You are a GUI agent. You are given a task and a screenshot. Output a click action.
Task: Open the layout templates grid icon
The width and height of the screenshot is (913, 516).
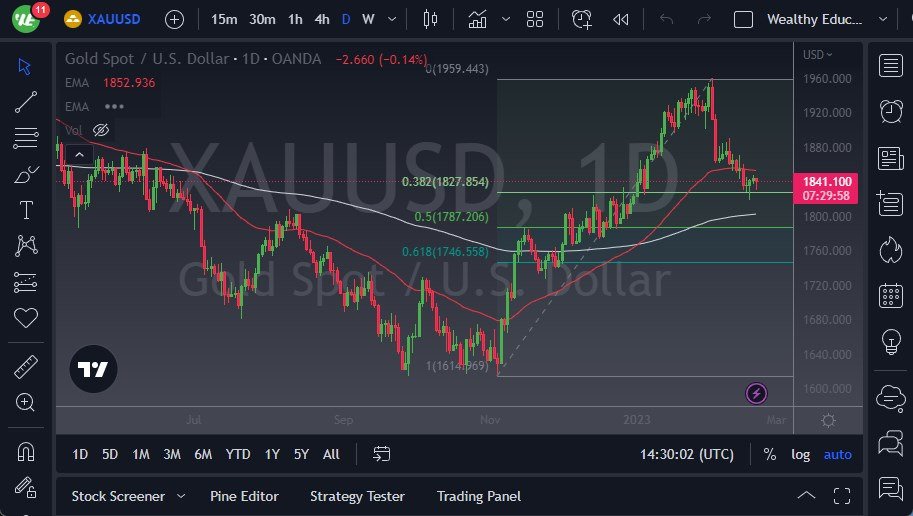tap(535, 19)
